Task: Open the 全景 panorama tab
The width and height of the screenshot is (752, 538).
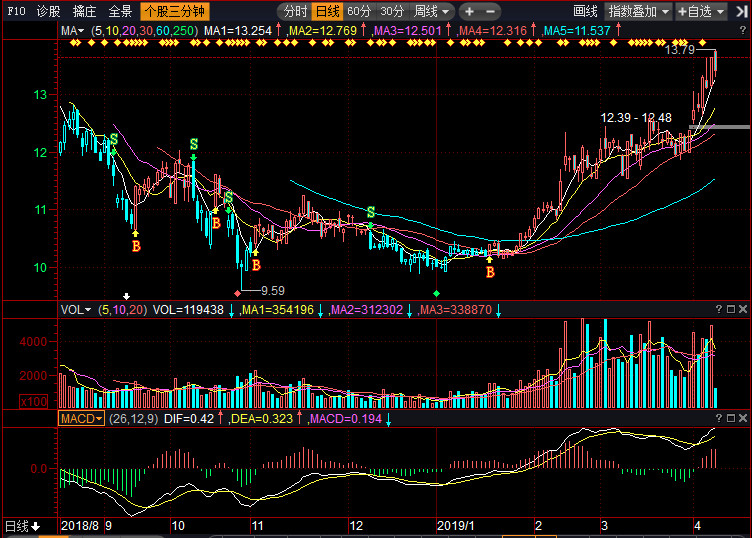Action: coord(120,12)
